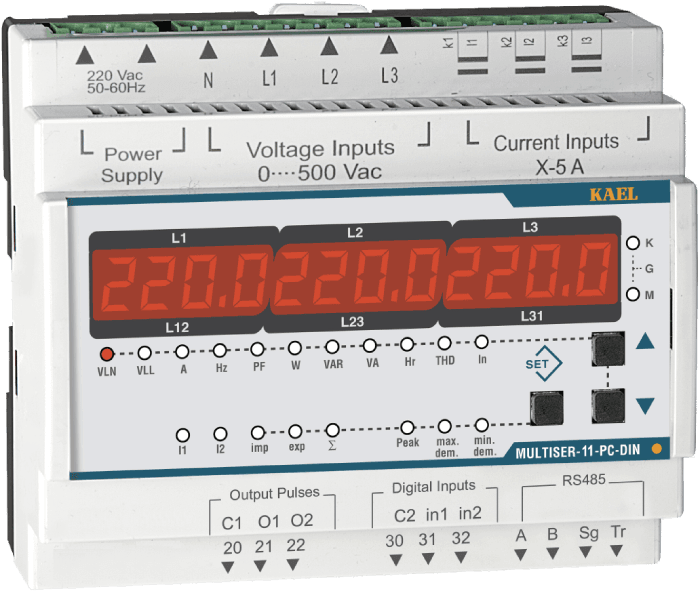
Task: Click the W indicator LED
Action: pyautogui.click(x=295, y=348)
